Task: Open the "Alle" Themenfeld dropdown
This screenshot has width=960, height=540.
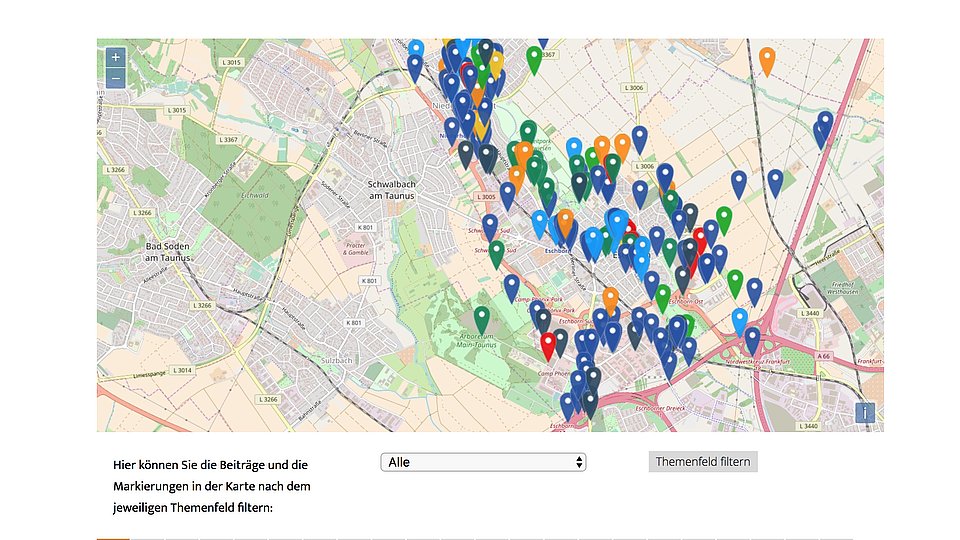Action: tap(483, 462)
